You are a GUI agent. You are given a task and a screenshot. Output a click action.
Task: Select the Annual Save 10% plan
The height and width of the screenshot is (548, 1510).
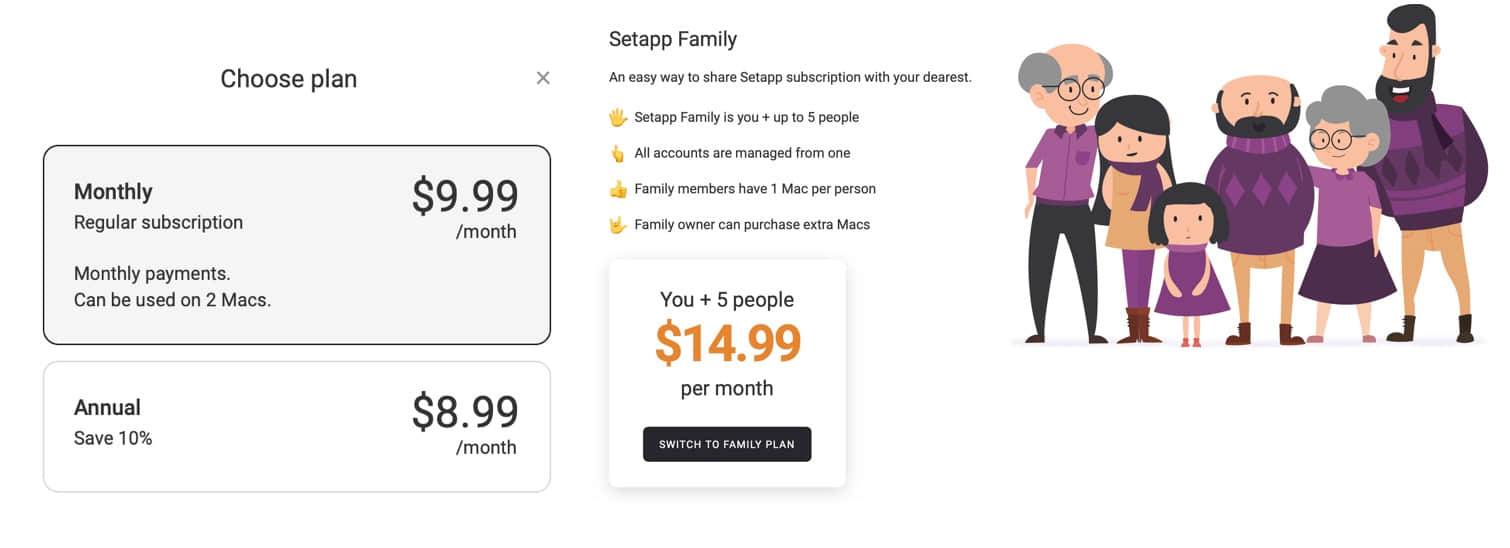tap(297, 427)
